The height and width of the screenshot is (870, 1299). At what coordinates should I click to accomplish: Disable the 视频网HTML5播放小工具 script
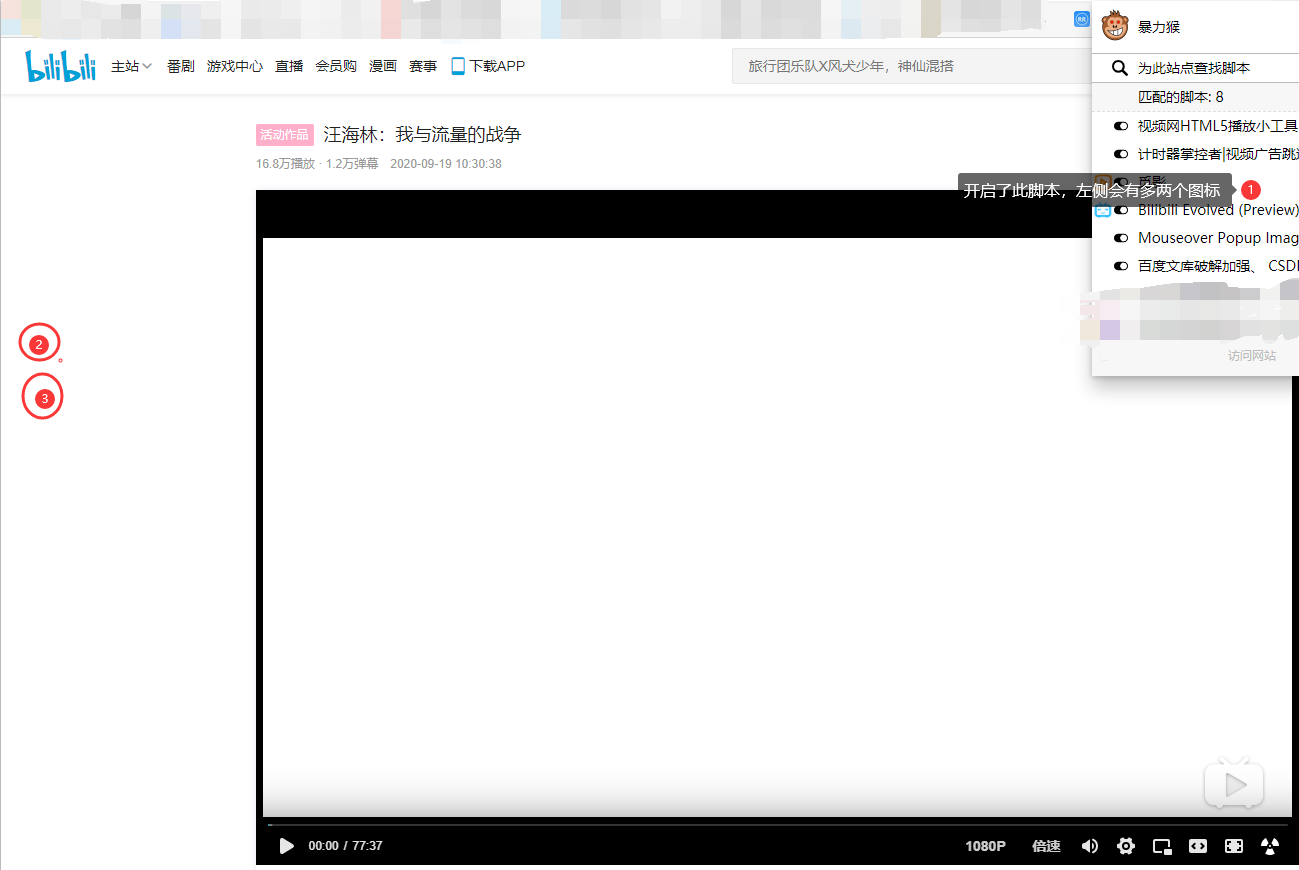click(x=1121, y=125)
